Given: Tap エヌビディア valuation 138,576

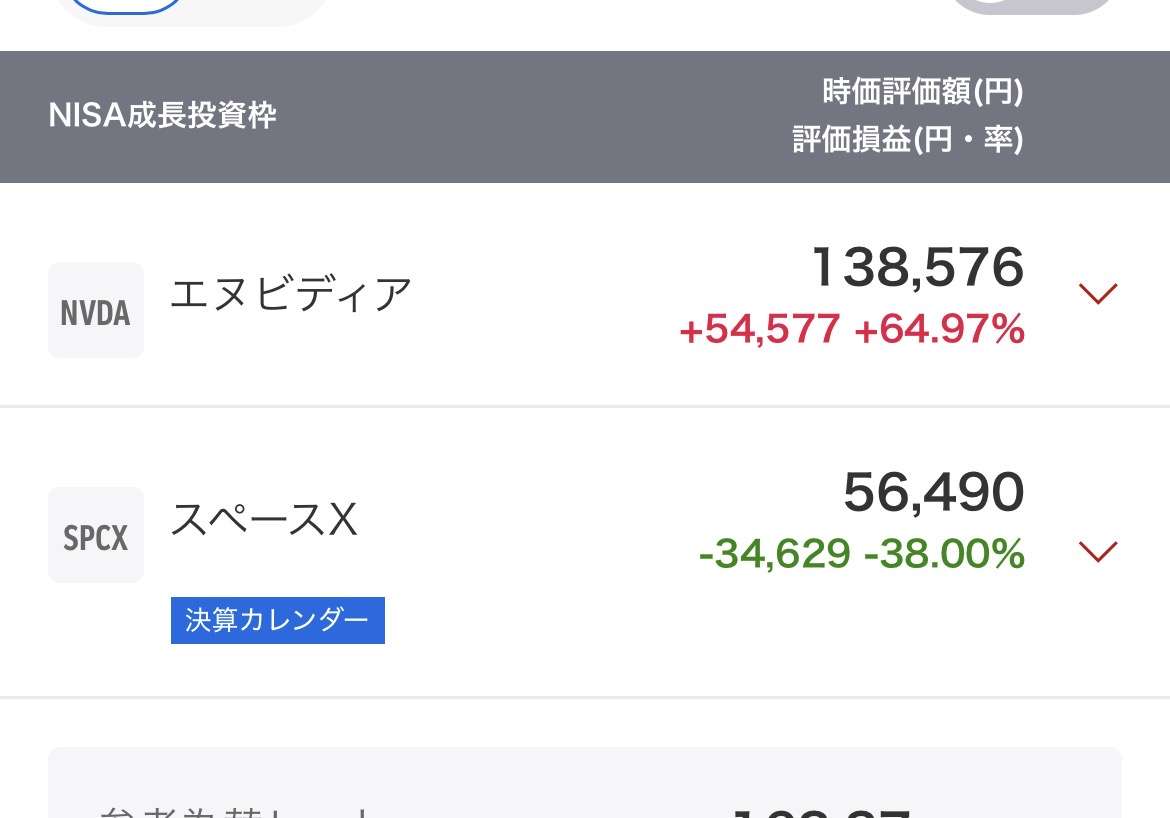Looking at the screenshot, I should 918,267.
